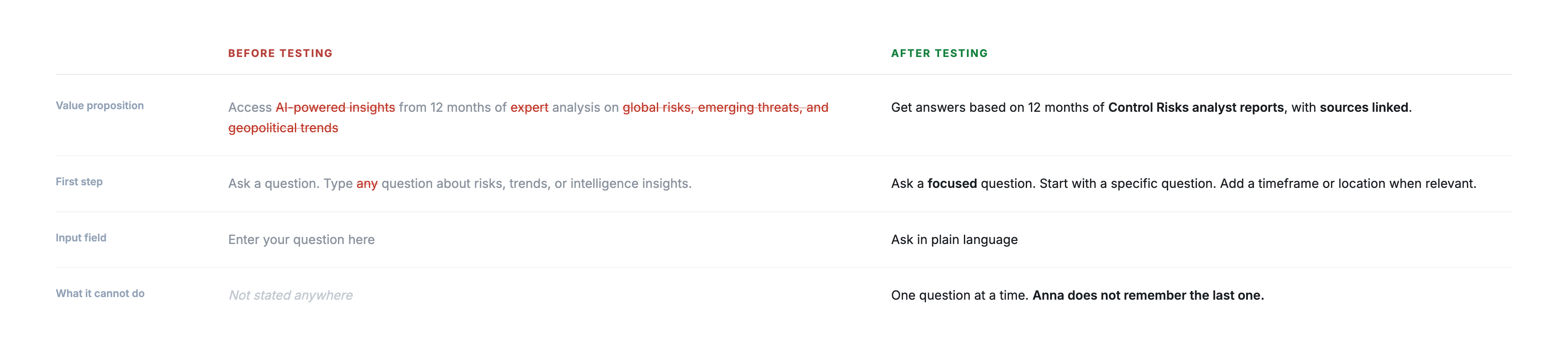This screenshot has width=1568, height=341.
Task: Select the First step row label
Action: click(x=79, y=182)
